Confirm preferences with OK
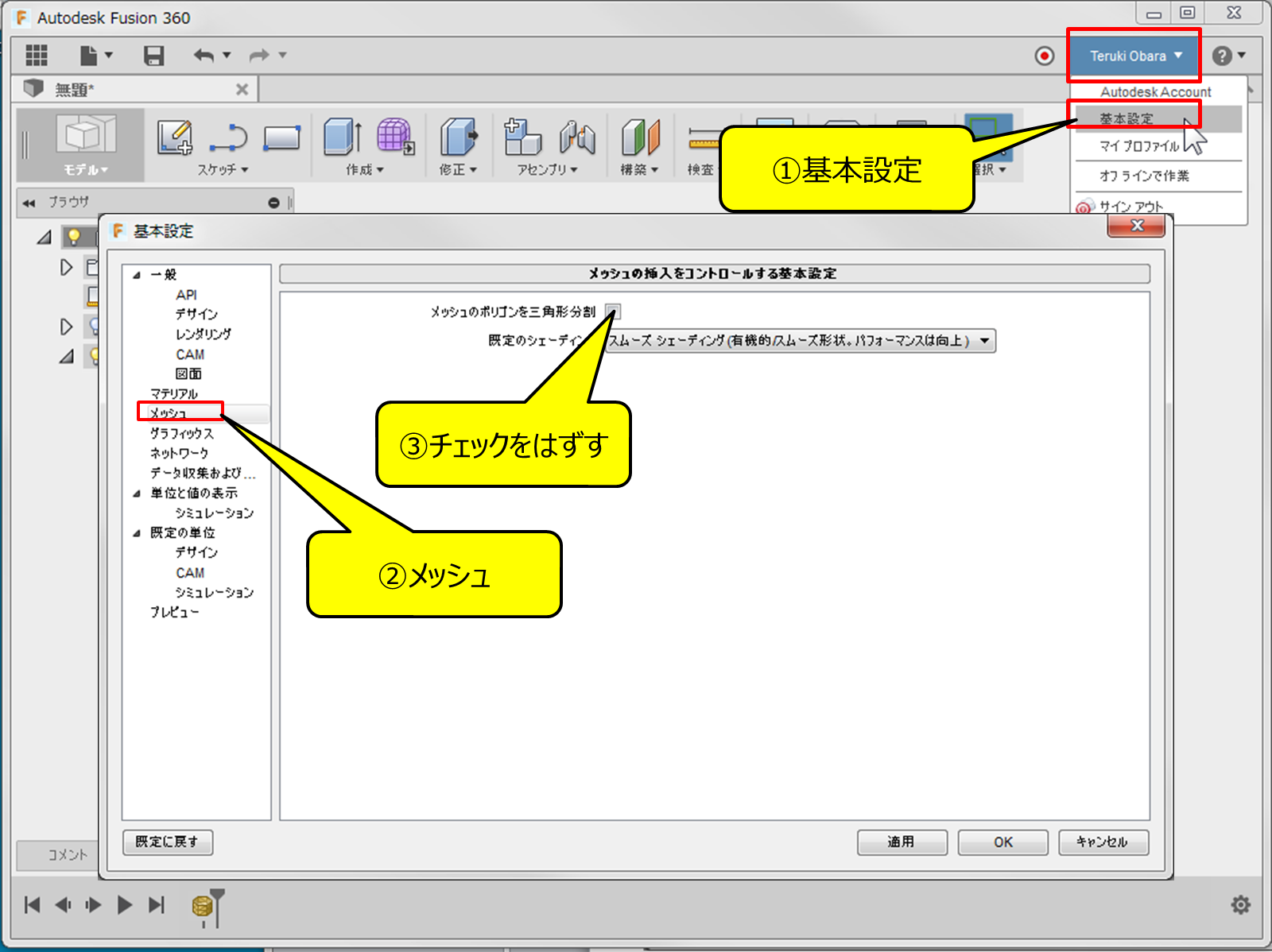1272x952 pixels. 1002,842
